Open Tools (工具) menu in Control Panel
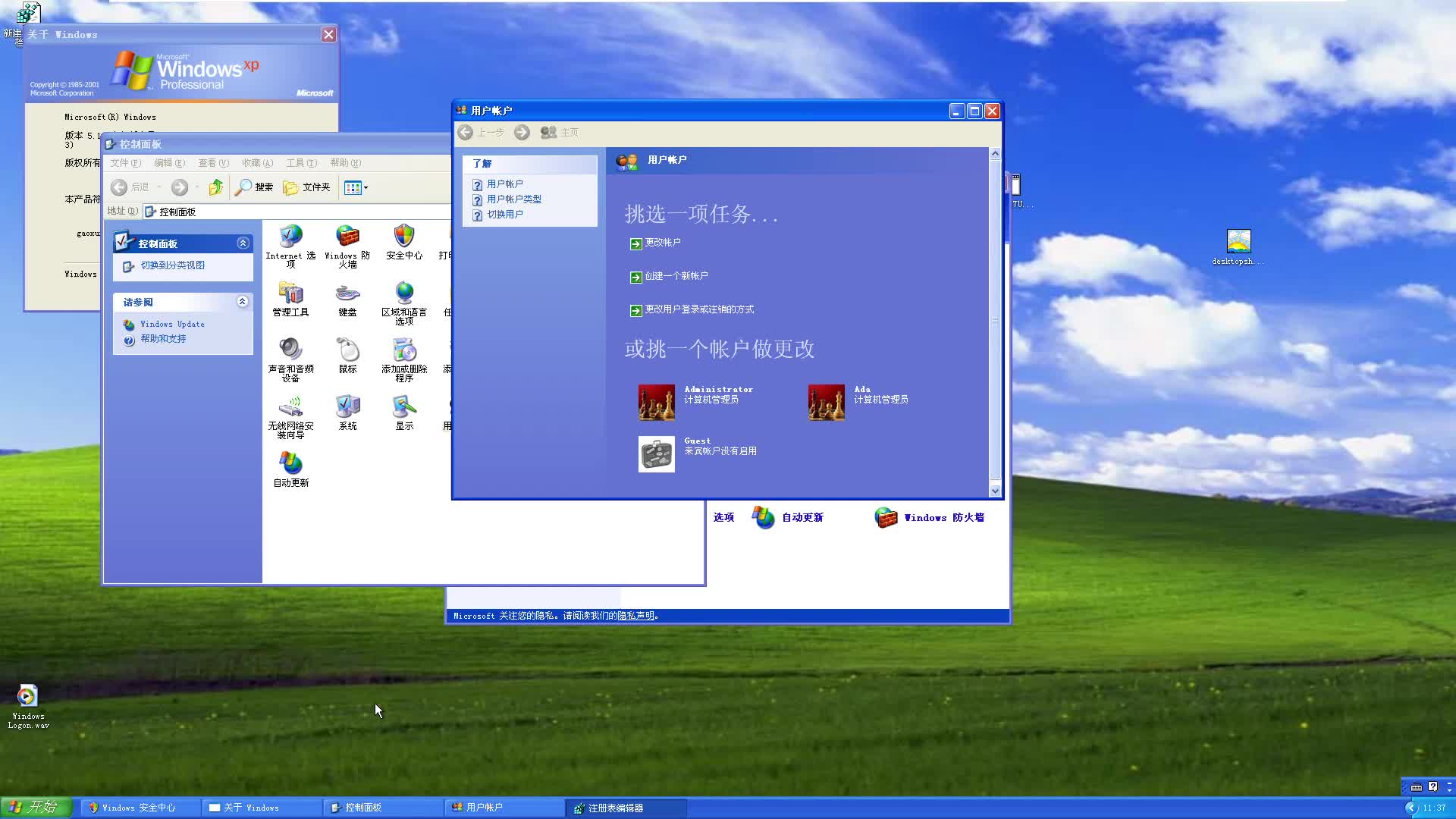The height and width of the screenshot is (819, 1456). click(x=302, y=163)
